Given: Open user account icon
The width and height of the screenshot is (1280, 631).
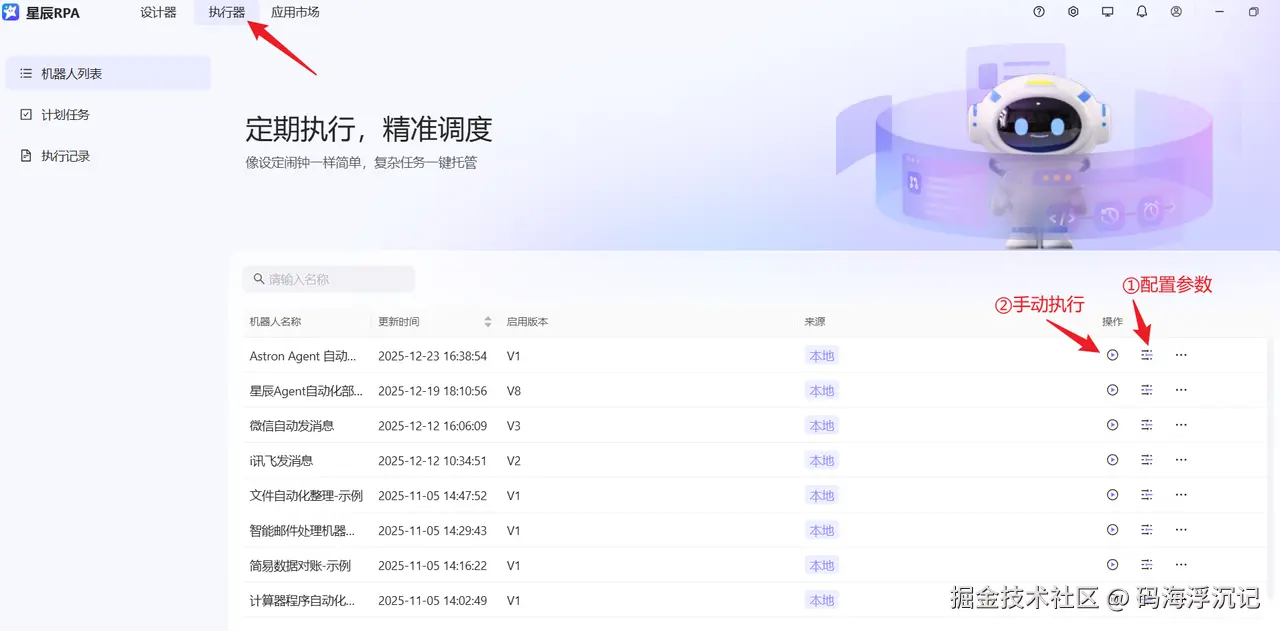Looking at the screenshot, I should (1176, 12).
